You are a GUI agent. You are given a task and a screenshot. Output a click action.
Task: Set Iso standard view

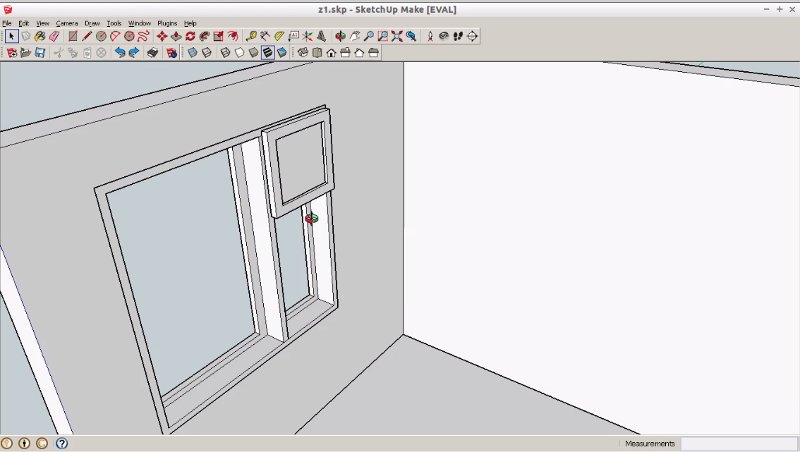tap(303, 53)
